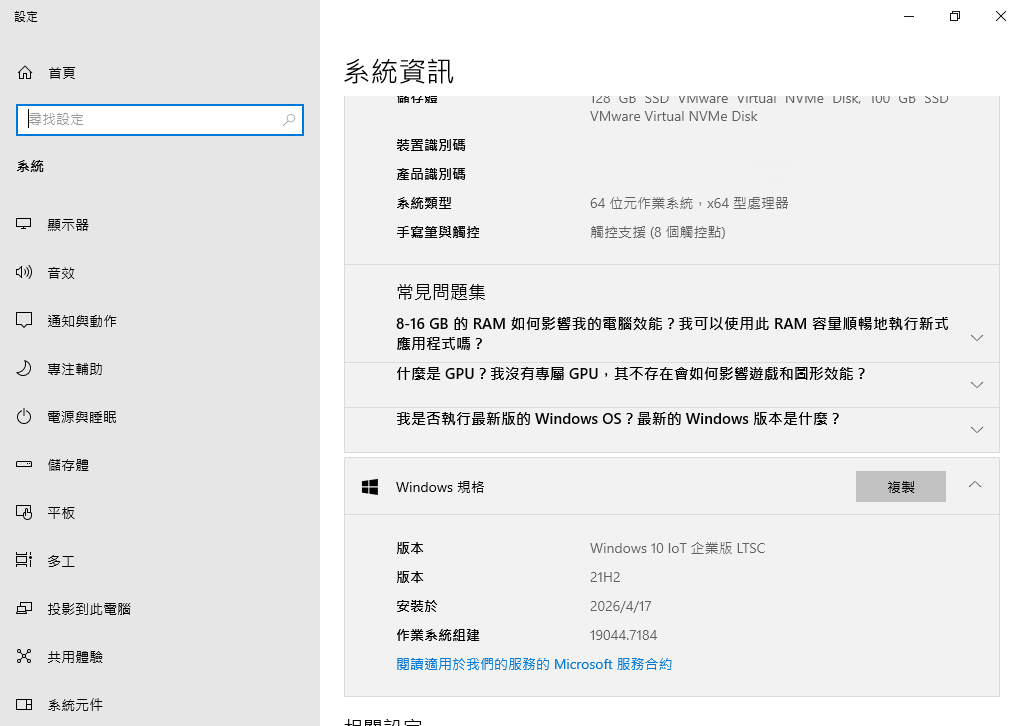This screenshot has height=726, width=1024.
Task: Open 通知與動作 via its icon
Action: click(25, 321)
